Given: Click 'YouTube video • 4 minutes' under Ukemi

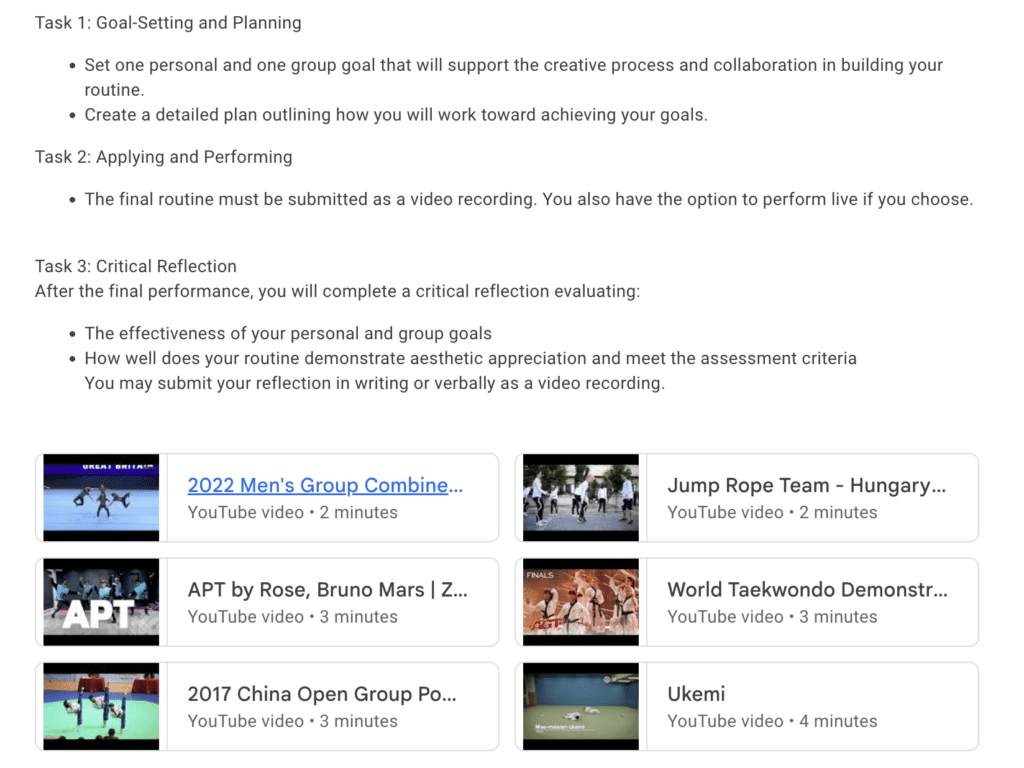Looking at the screenshot, I should tap(773, 721).
